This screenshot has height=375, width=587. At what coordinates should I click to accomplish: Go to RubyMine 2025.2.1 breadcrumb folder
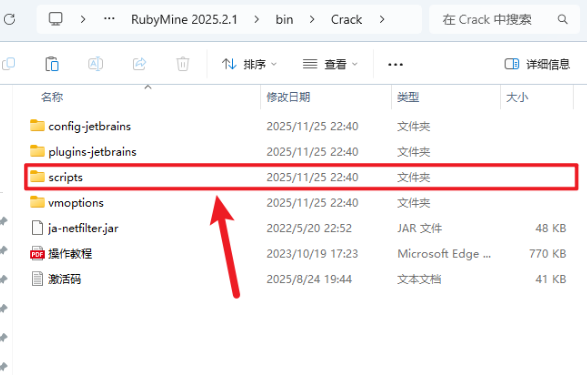point(184,19)
